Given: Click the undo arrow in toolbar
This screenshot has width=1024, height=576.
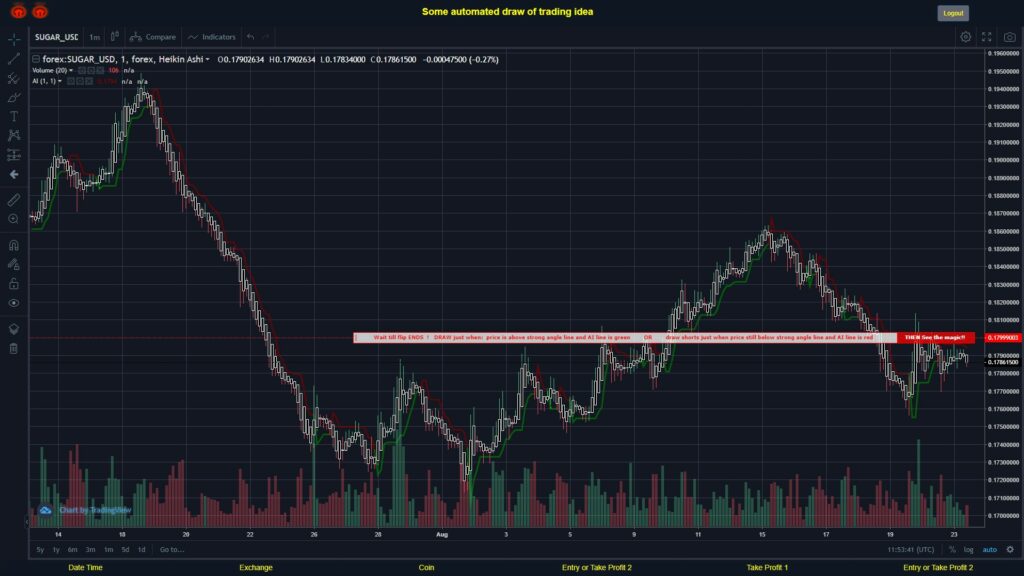Looking at the screenshot, I should [x=250, y=37].
